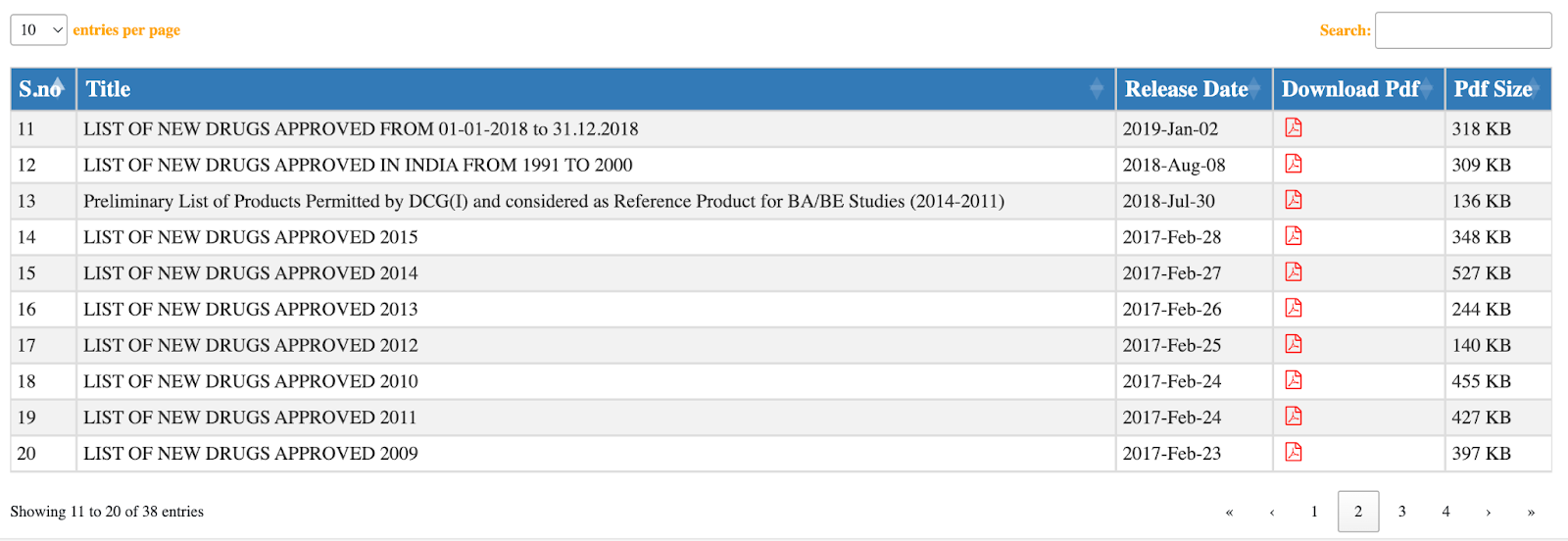
Task: Sort table by Pdf Size column
Action: point(1498,89)
